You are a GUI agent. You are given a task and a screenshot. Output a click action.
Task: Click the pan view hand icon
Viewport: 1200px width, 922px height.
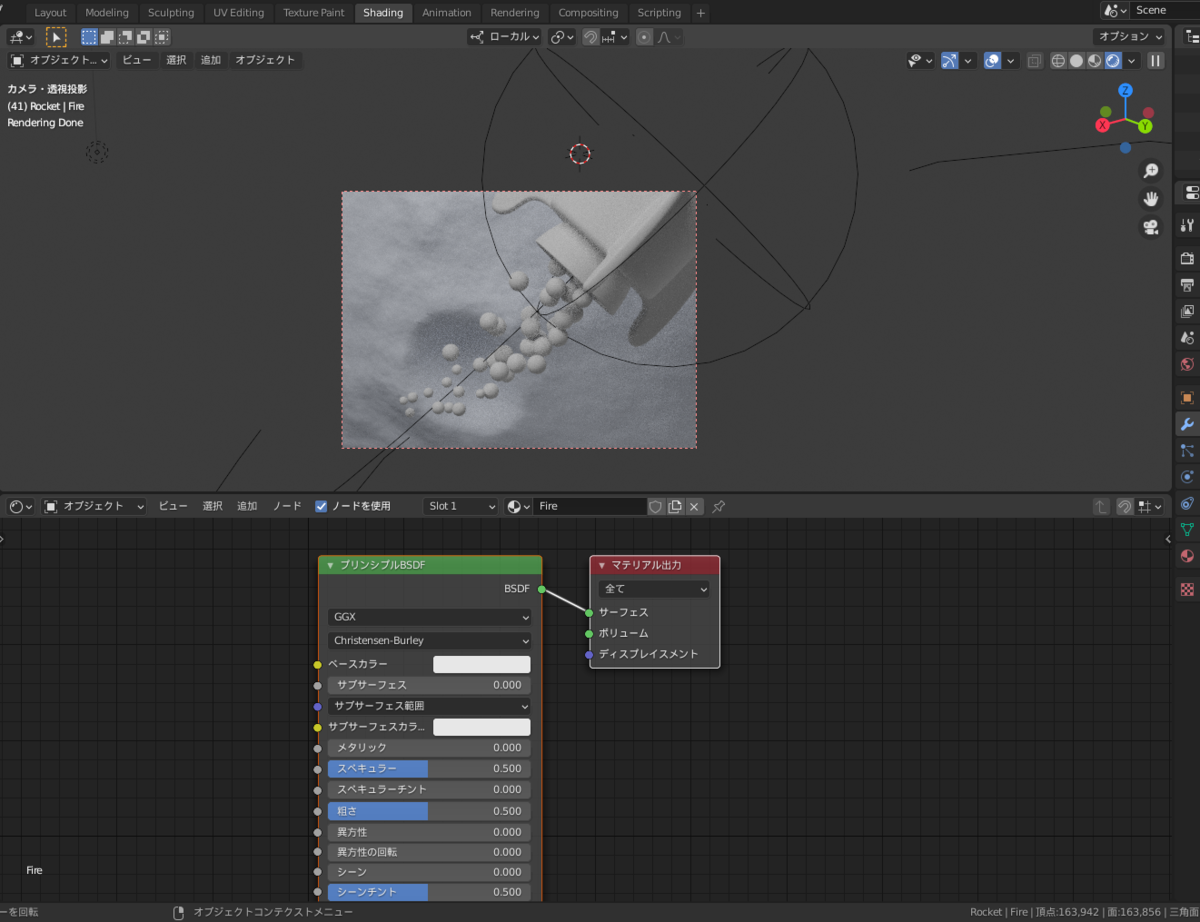[x=1151, y=199]
